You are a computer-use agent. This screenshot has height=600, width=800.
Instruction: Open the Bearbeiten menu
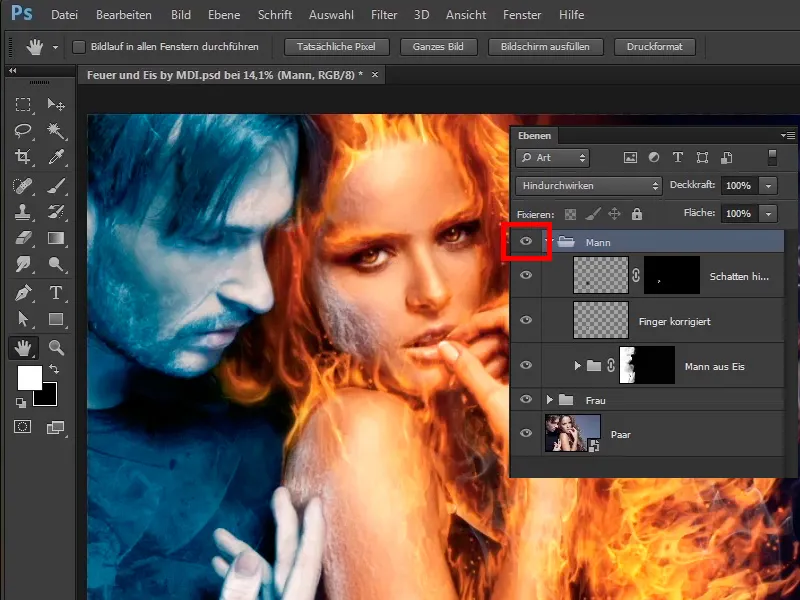pos(123,15)
